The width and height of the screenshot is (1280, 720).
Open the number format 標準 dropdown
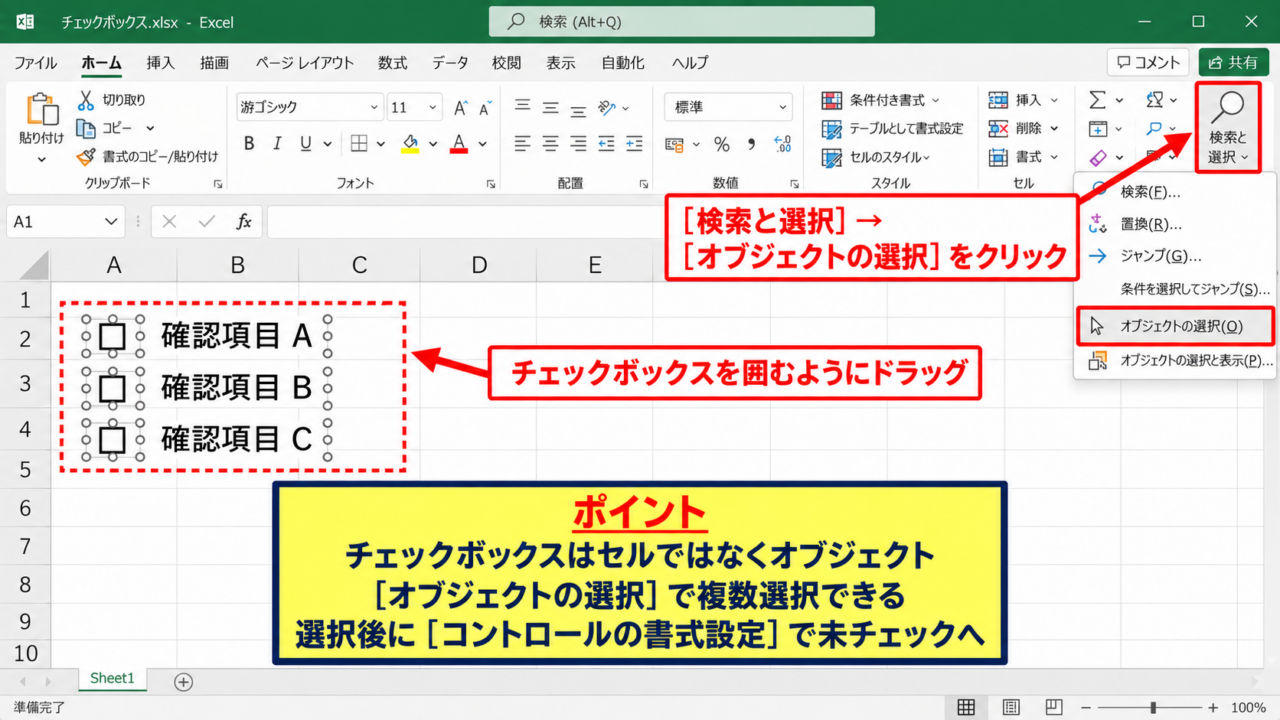coord(781,107)
